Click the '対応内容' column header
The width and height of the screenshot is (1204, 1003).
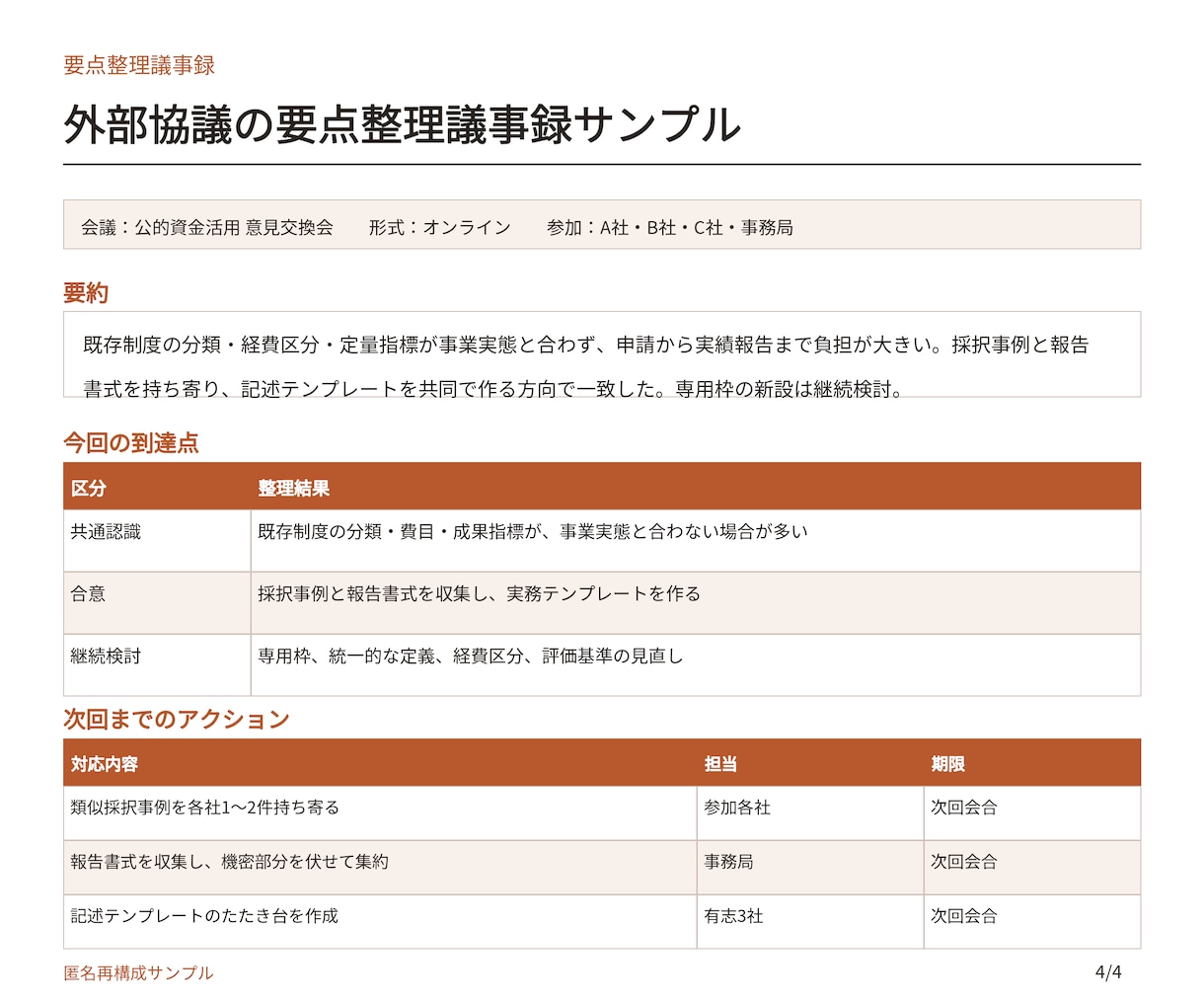[380, 763]
